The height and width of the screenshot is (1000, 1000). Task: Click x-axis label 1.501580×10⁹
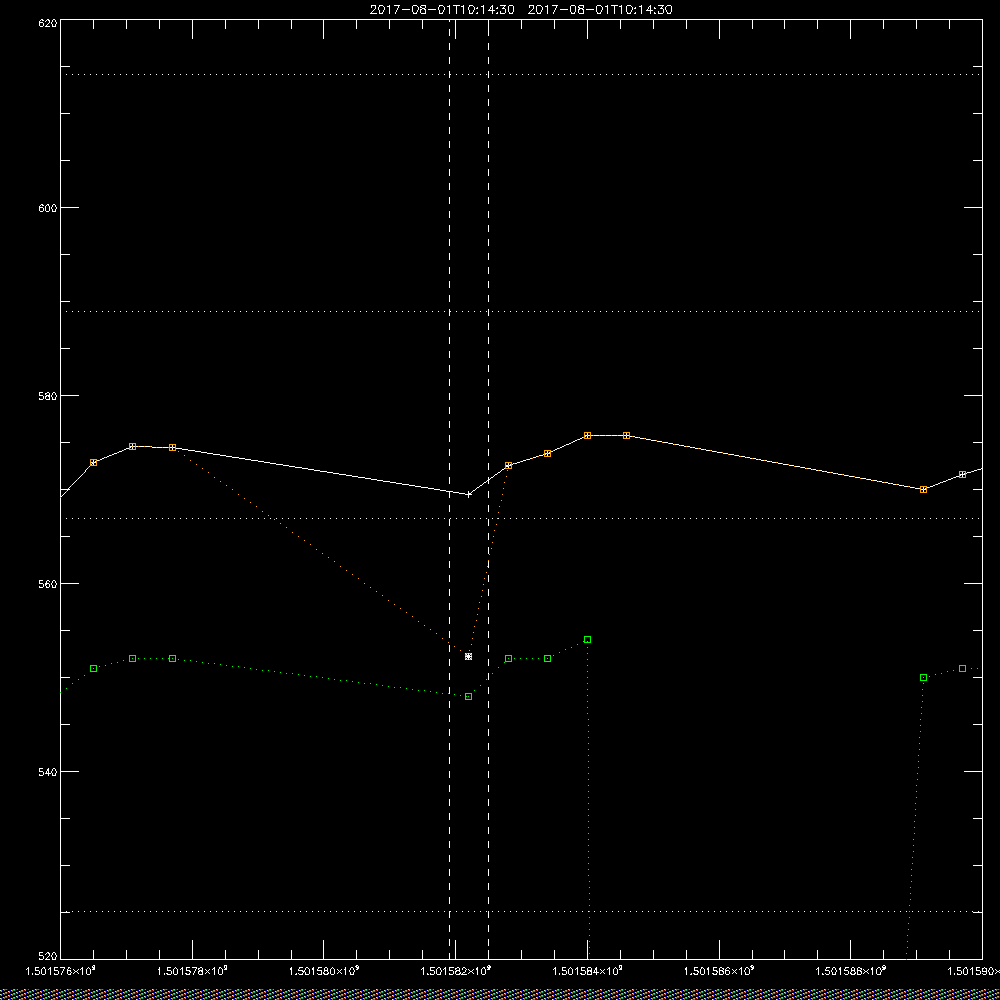coord(324,971)
